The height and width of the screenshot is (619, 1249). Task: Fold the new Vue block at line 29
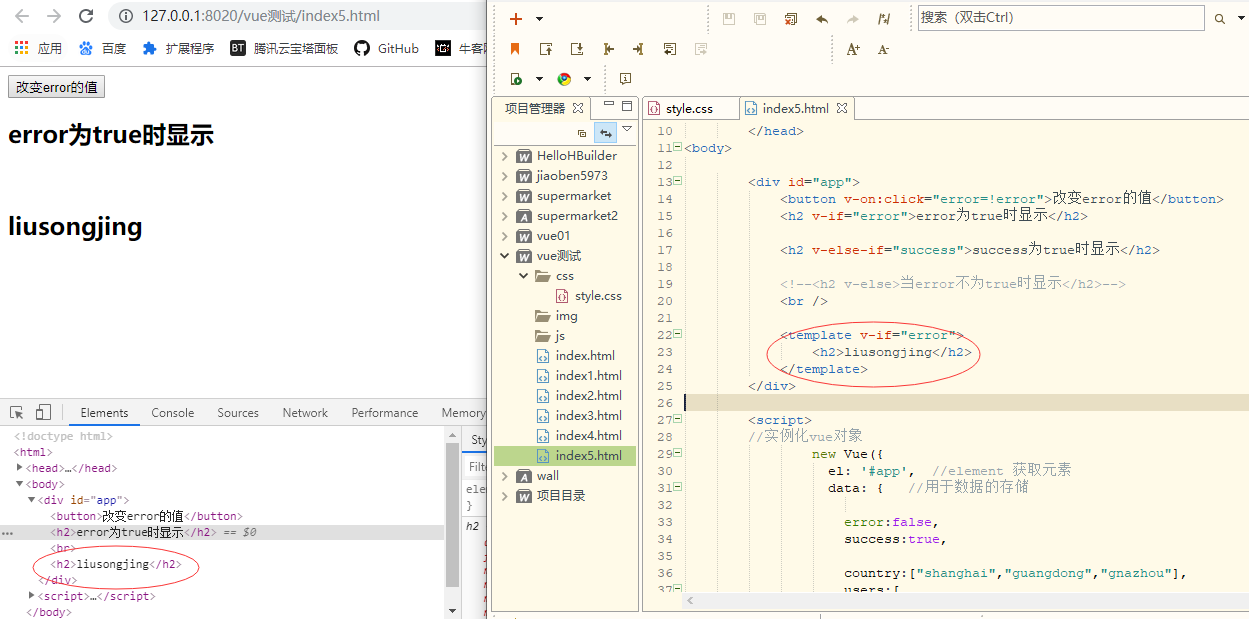677,453
